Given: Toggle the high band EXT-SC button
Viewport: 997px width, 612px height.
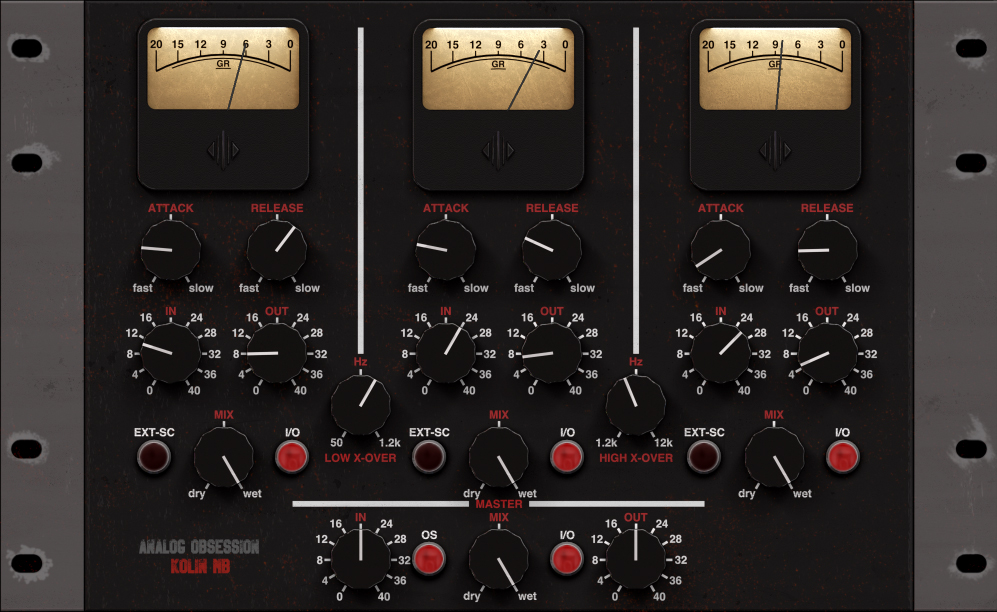Looking at the screenshot, I should 704,456.
